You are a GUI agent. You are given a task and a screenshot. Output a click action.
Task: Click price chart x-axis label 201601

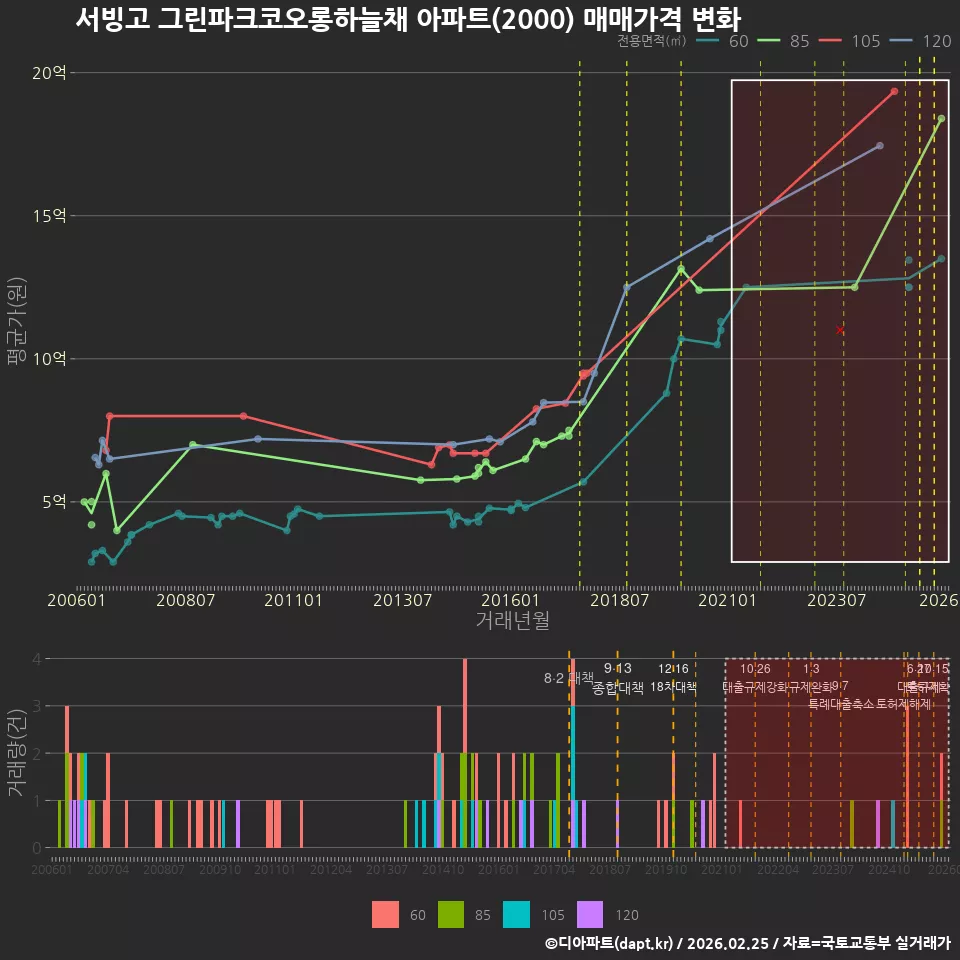(x=510, y=600)
